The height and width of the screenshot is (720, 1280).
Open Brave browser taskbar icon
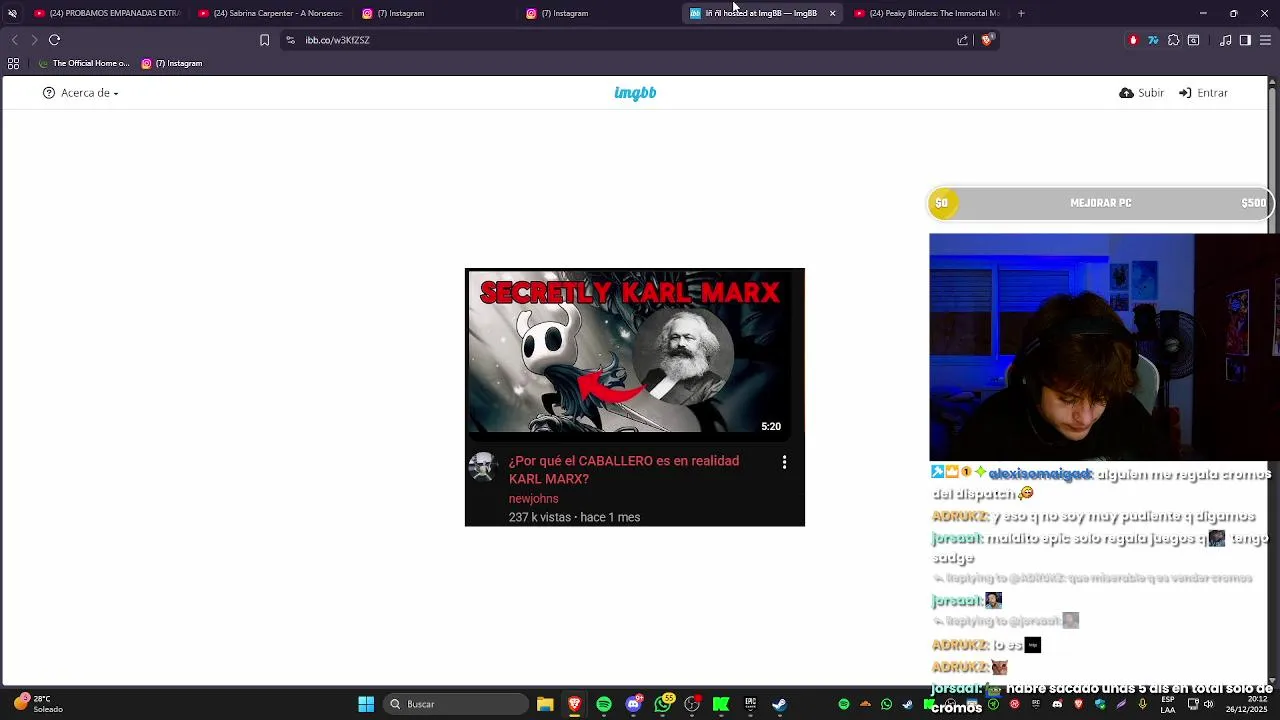(575, 704)
